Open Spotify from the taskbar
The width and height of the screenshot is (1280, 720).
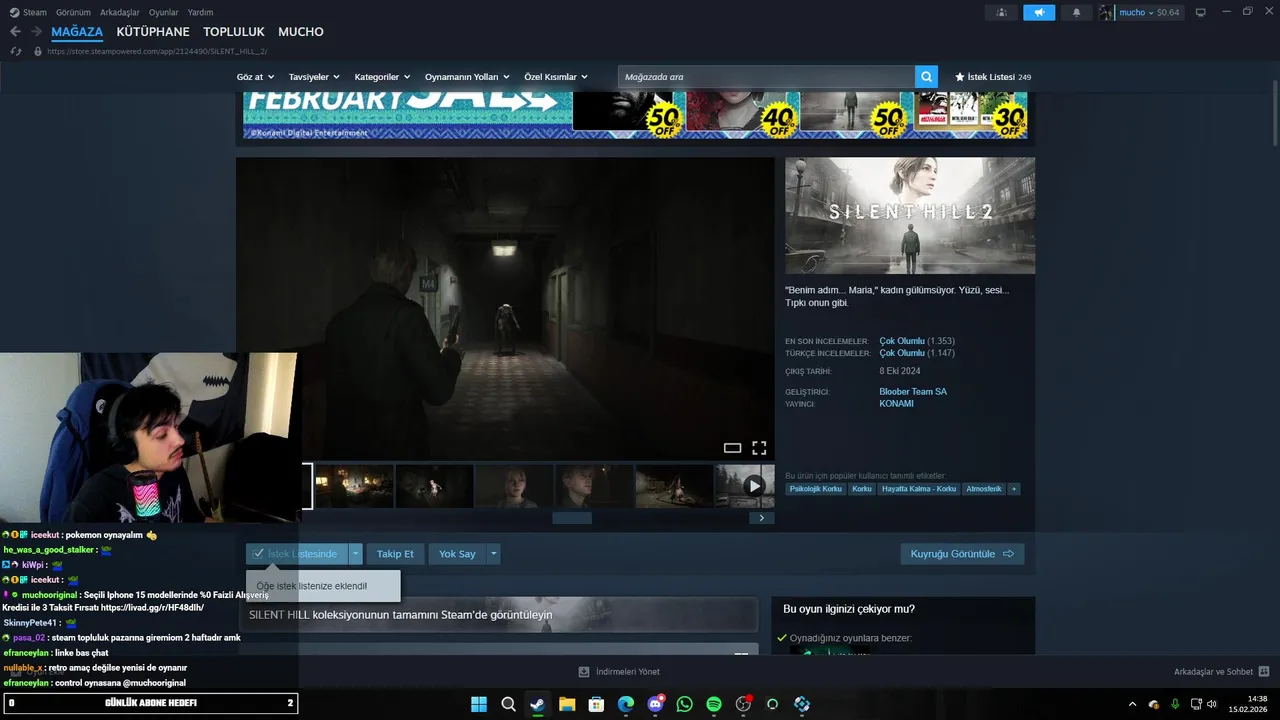(714, 704)
